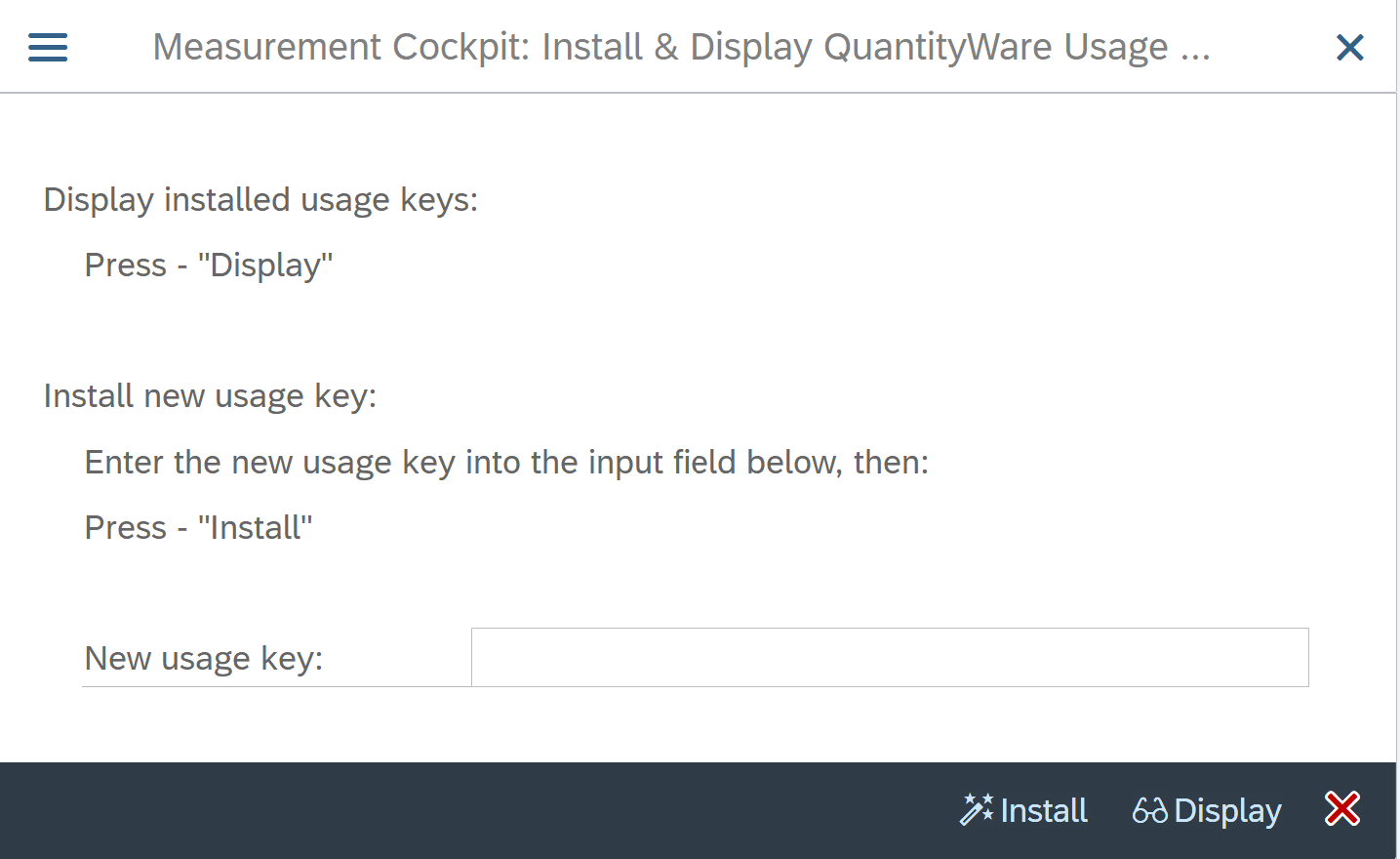Click Display to show installed usage keys
Image resolution: width=1400 pixels, height=859 pixels.
(1228, 810)
